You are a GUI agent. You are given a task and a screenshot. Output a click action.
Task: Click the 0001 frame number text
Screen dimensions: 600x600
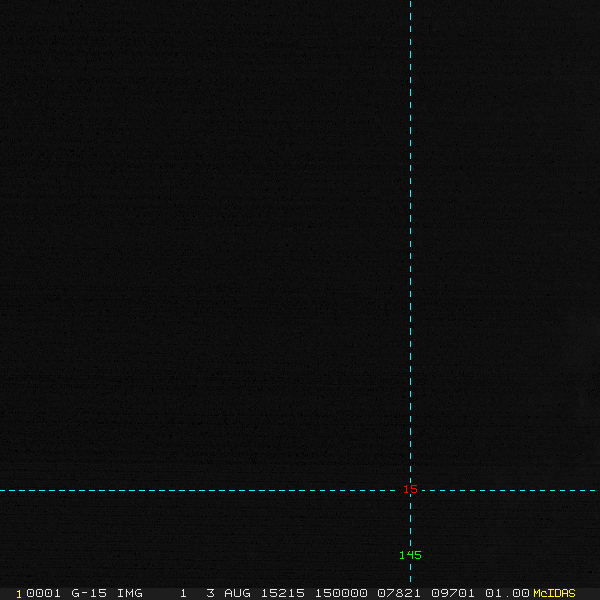pos(44,593)
